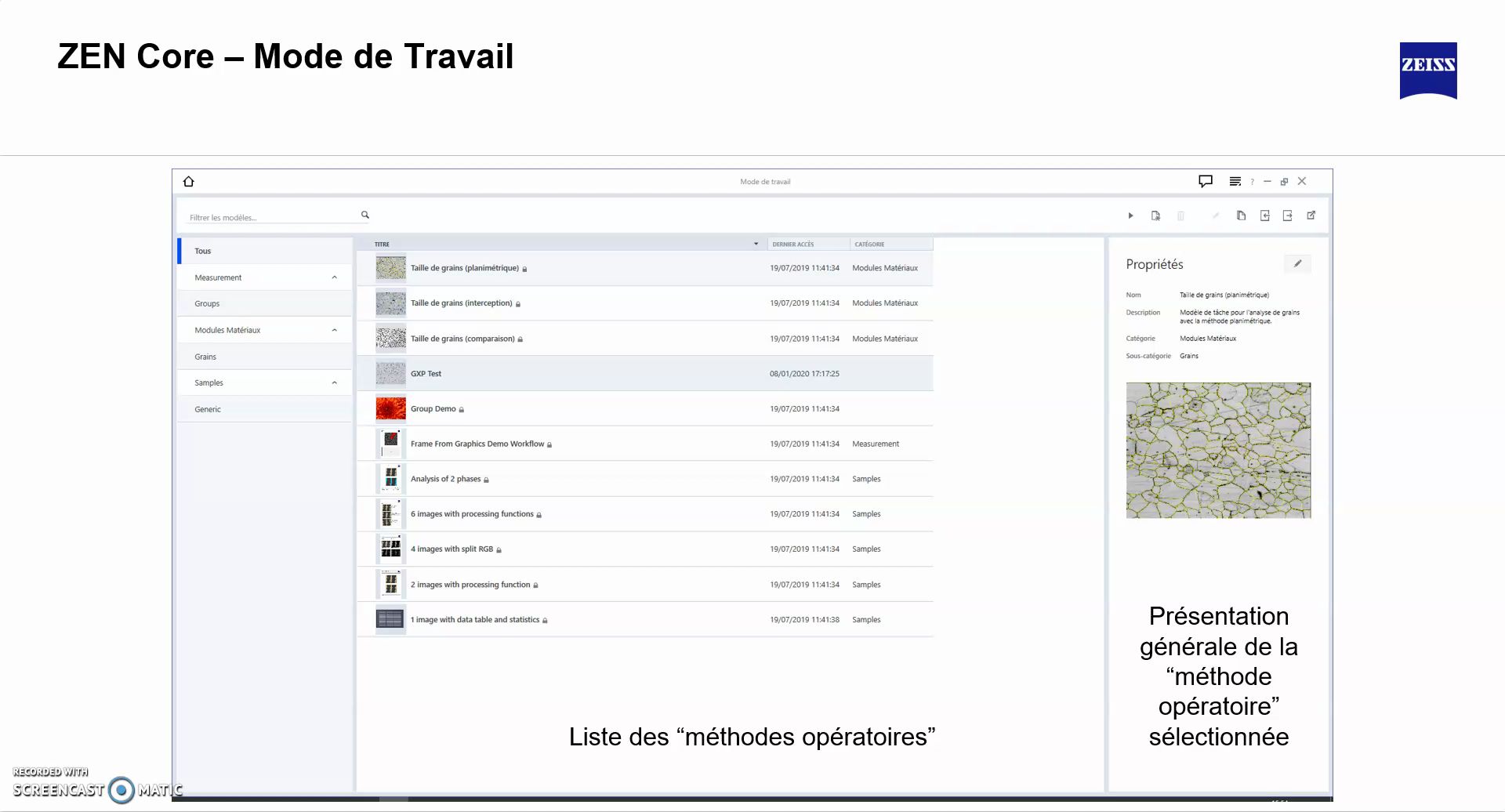Click the new template document icon
This screenshot has width=1505, height=812.
1155,216
